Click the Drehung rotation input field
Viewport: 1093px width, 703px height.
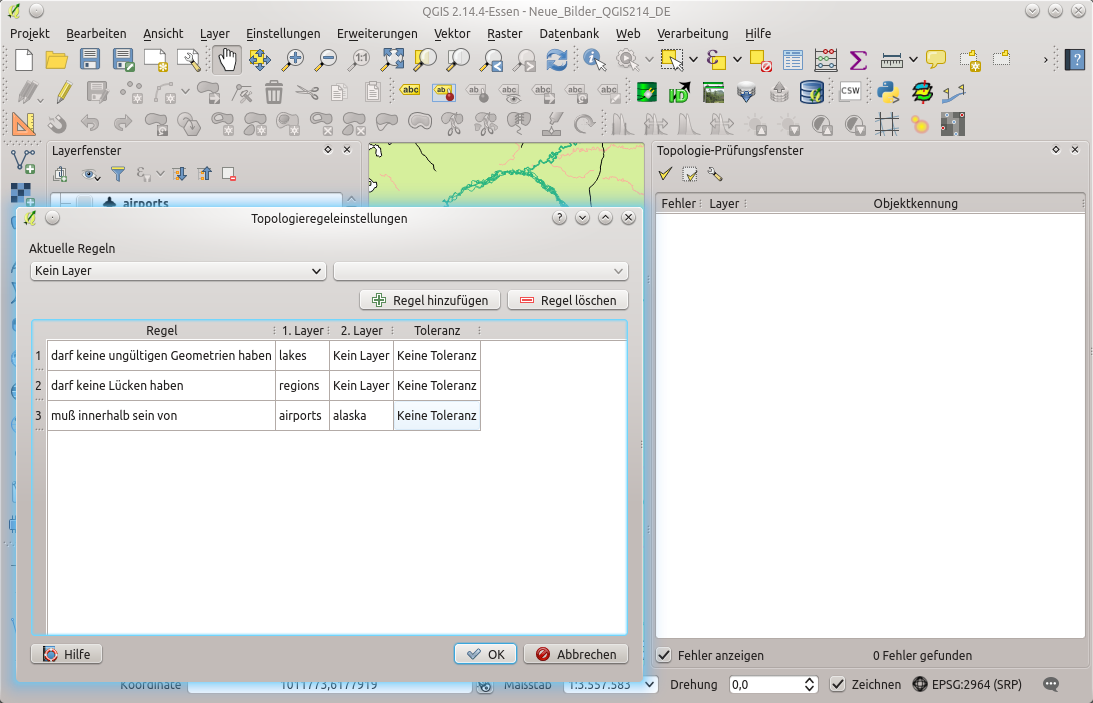pos(765,685)
